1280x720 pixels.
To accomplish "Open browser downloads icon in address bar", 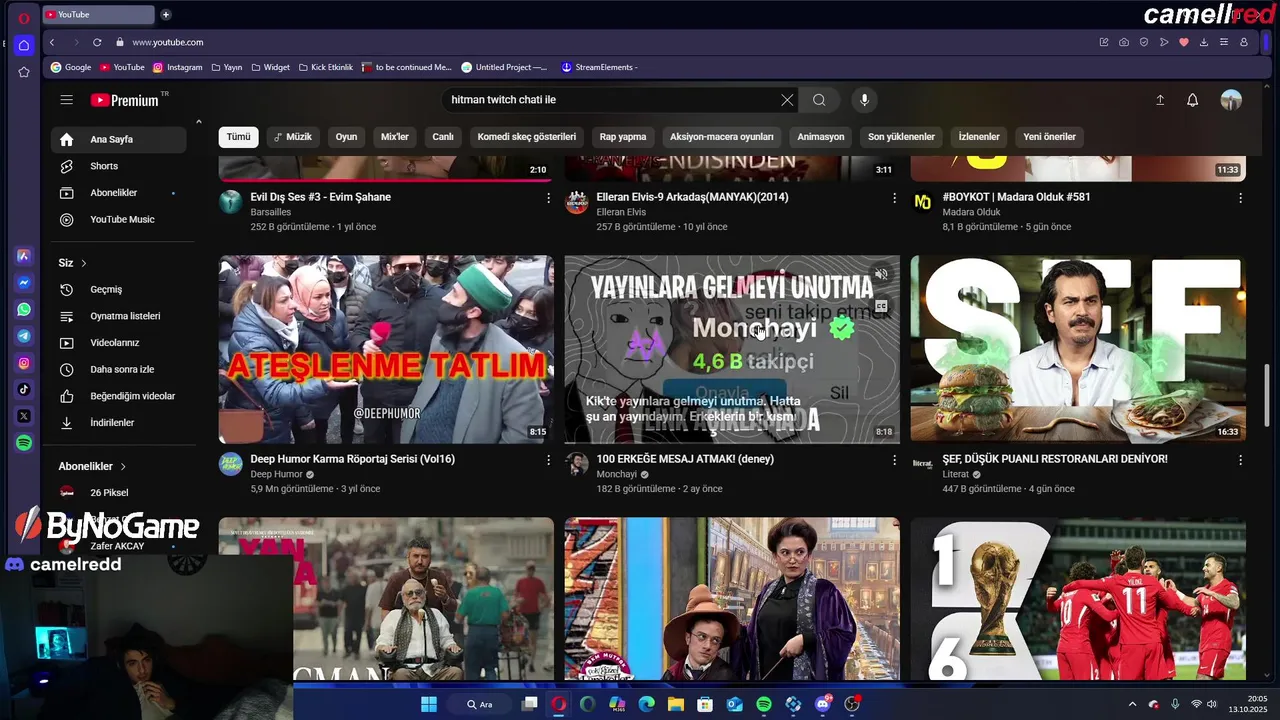I will coord(1204,42).
